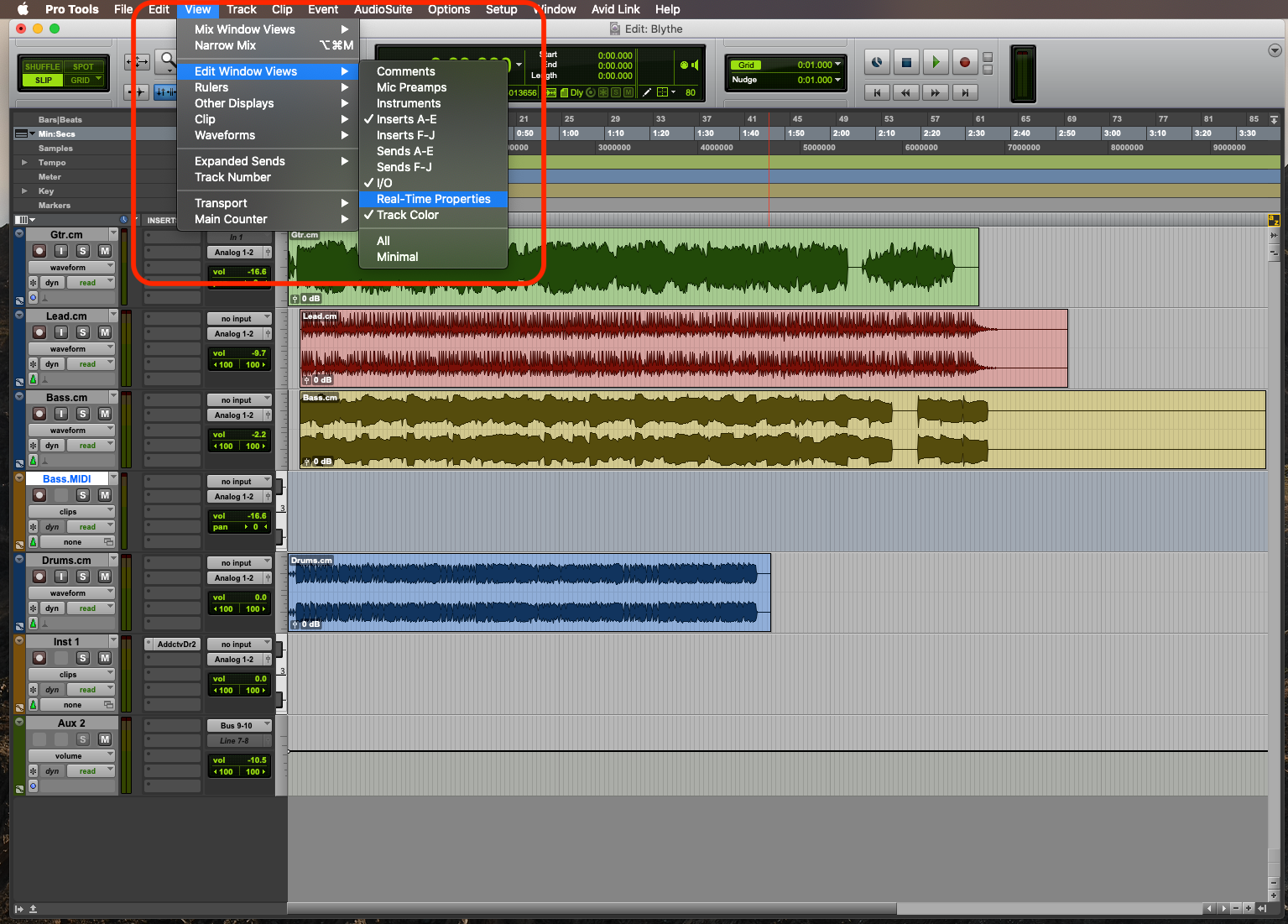This screenshot has width=1288, height=924.
Task: Click the Rewind transport button
Action: click(x=906, y=92)
